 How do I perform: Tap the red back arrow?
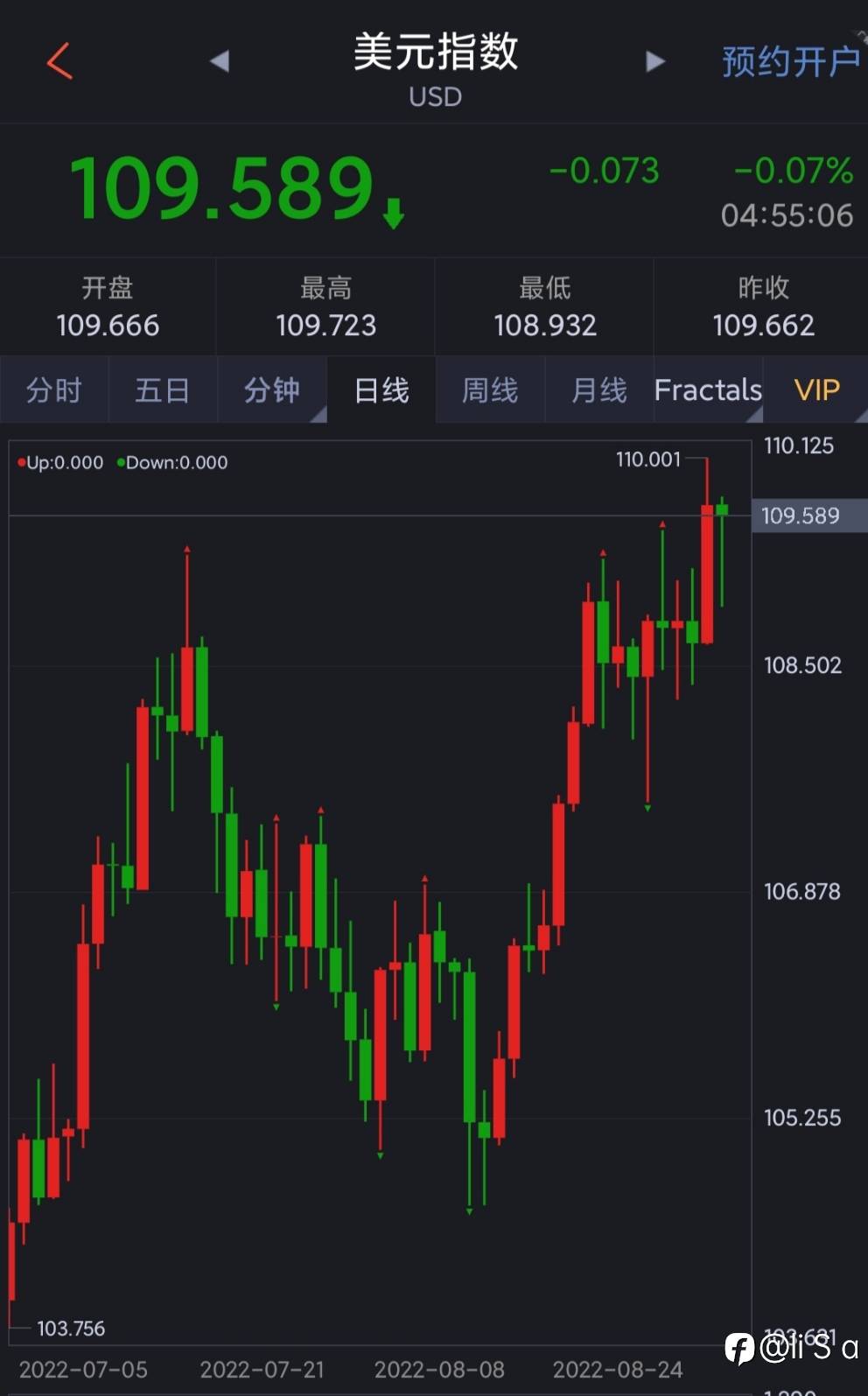pyautogui.click(x=59, y=61)
